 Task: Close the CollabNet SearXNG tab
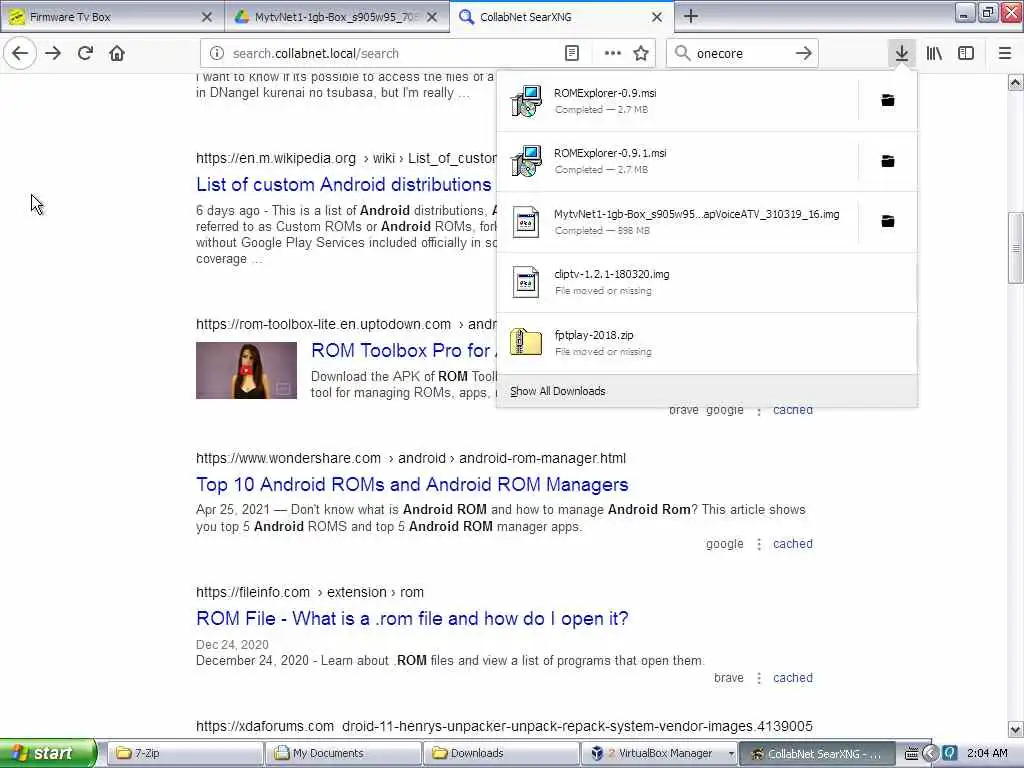[x=657, y=17]
